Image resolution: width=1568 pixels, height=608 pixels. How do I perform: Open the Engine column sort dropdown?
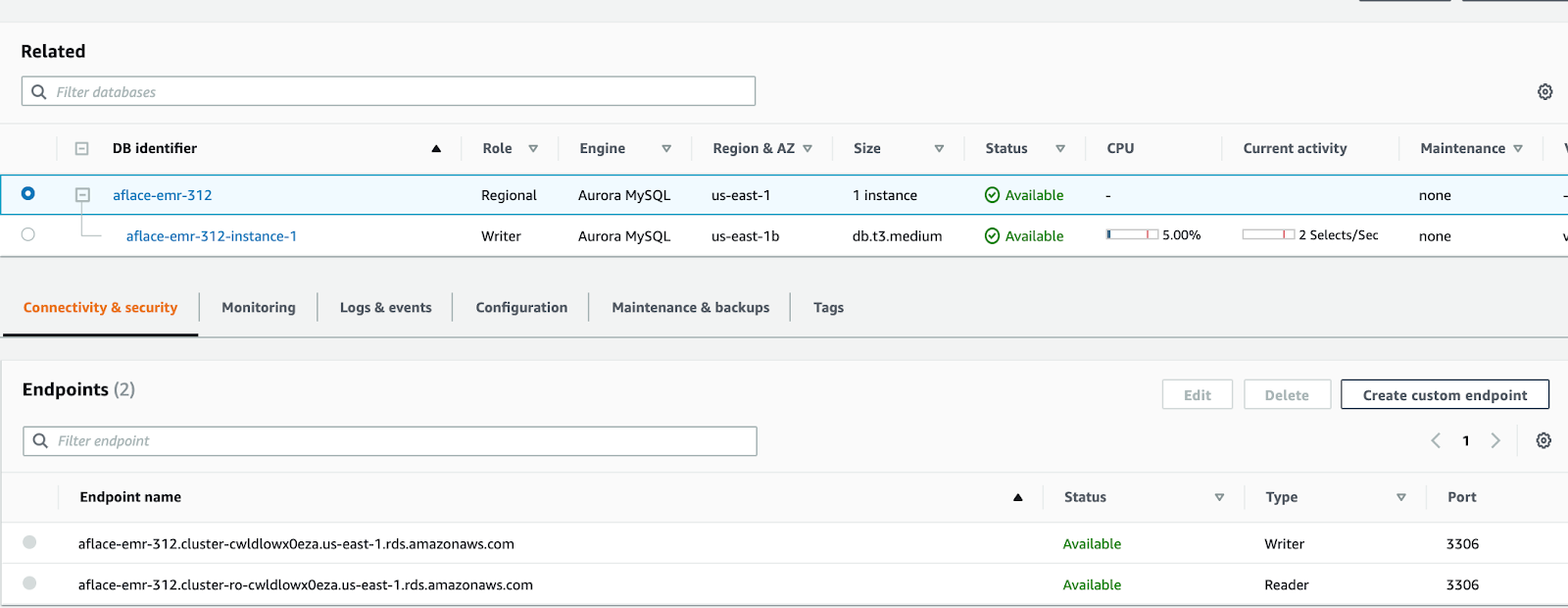click(666, 149)
